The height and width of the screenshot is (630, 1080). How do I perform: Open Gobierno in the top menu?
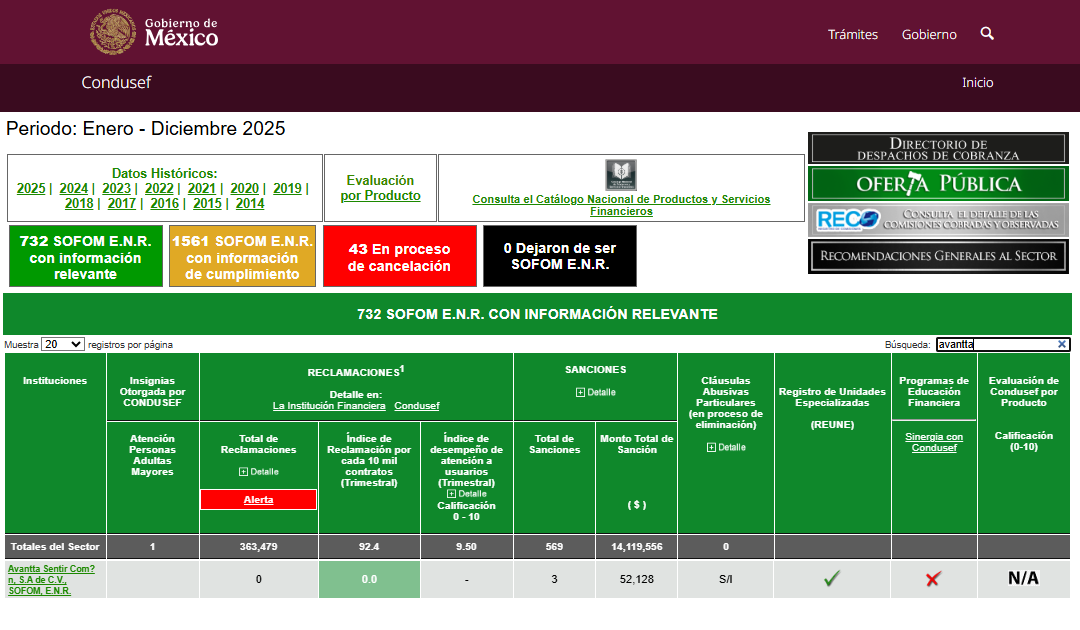(x=929, y=34)
